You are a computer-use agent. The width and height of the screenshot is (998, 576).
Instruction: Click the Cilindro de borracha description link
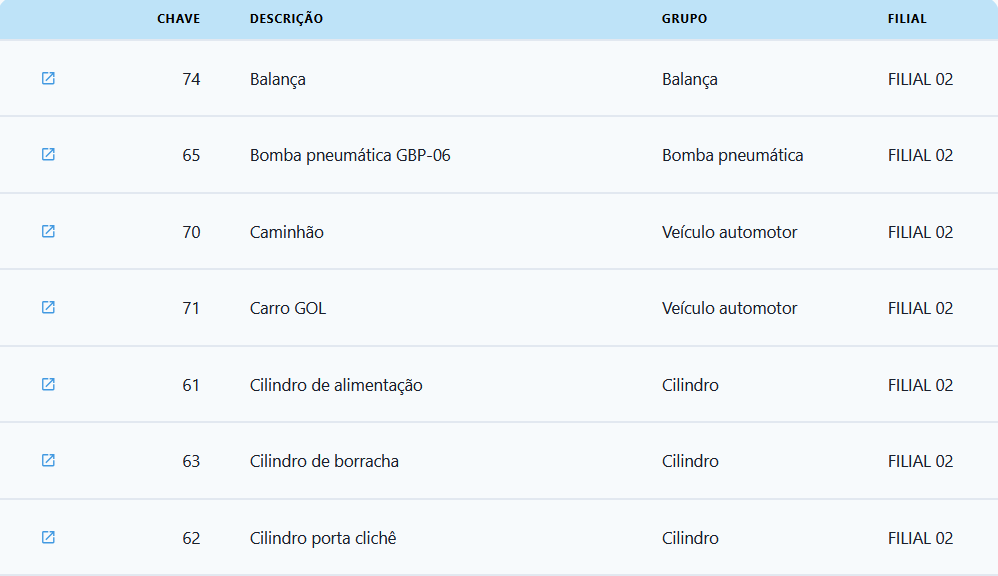click(323, 461)
